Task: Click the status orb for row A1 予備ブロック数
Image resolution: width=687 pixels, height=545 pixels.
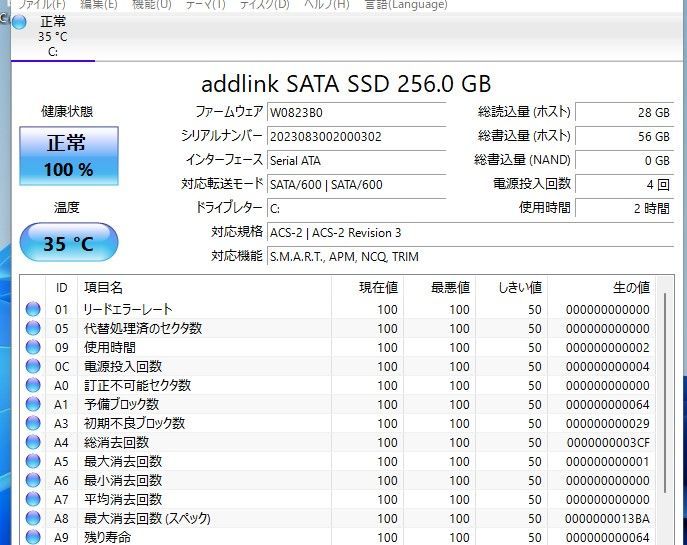Action: [33, 404]
